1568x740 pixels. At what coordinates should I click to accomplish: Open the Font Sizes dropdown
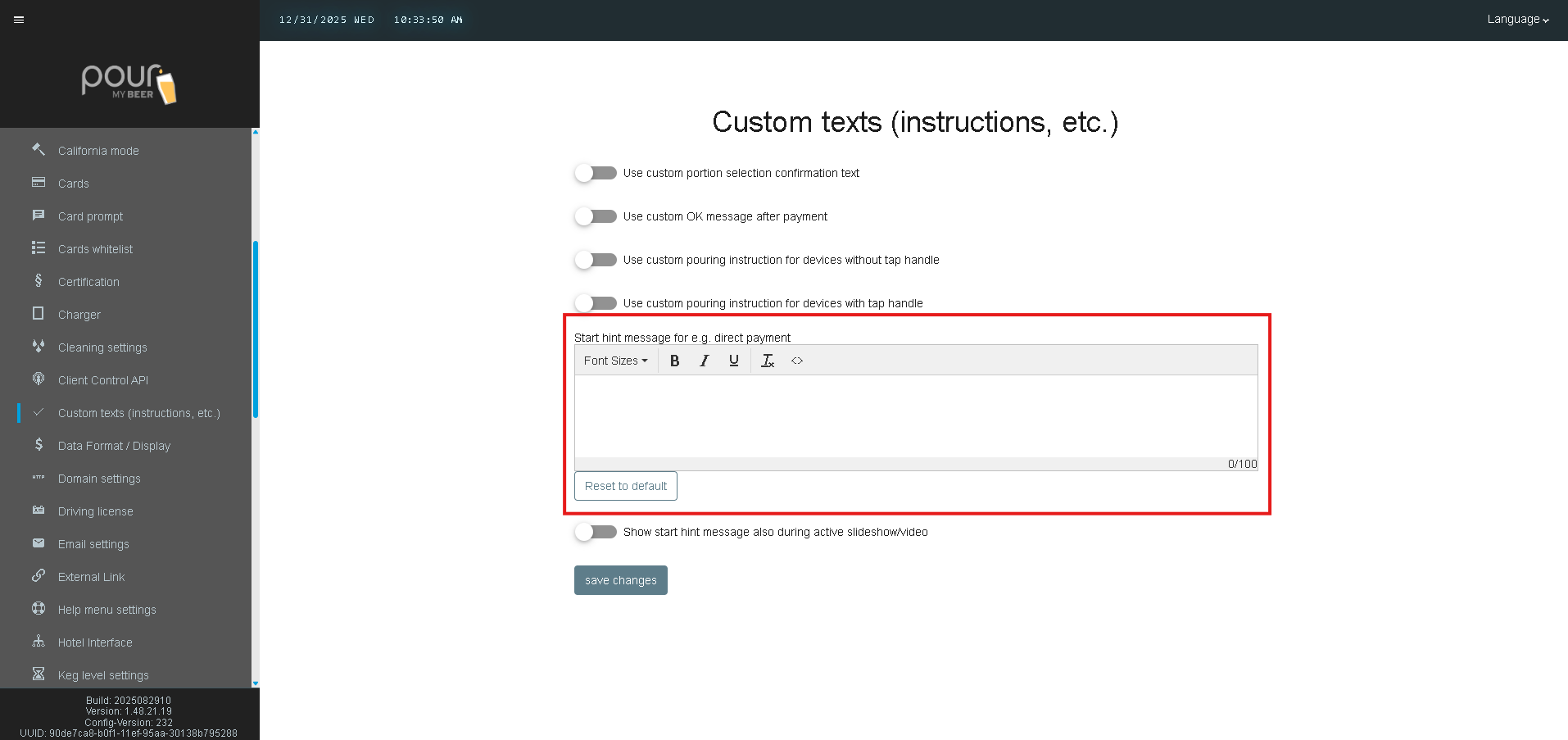[x=615, y=361]
